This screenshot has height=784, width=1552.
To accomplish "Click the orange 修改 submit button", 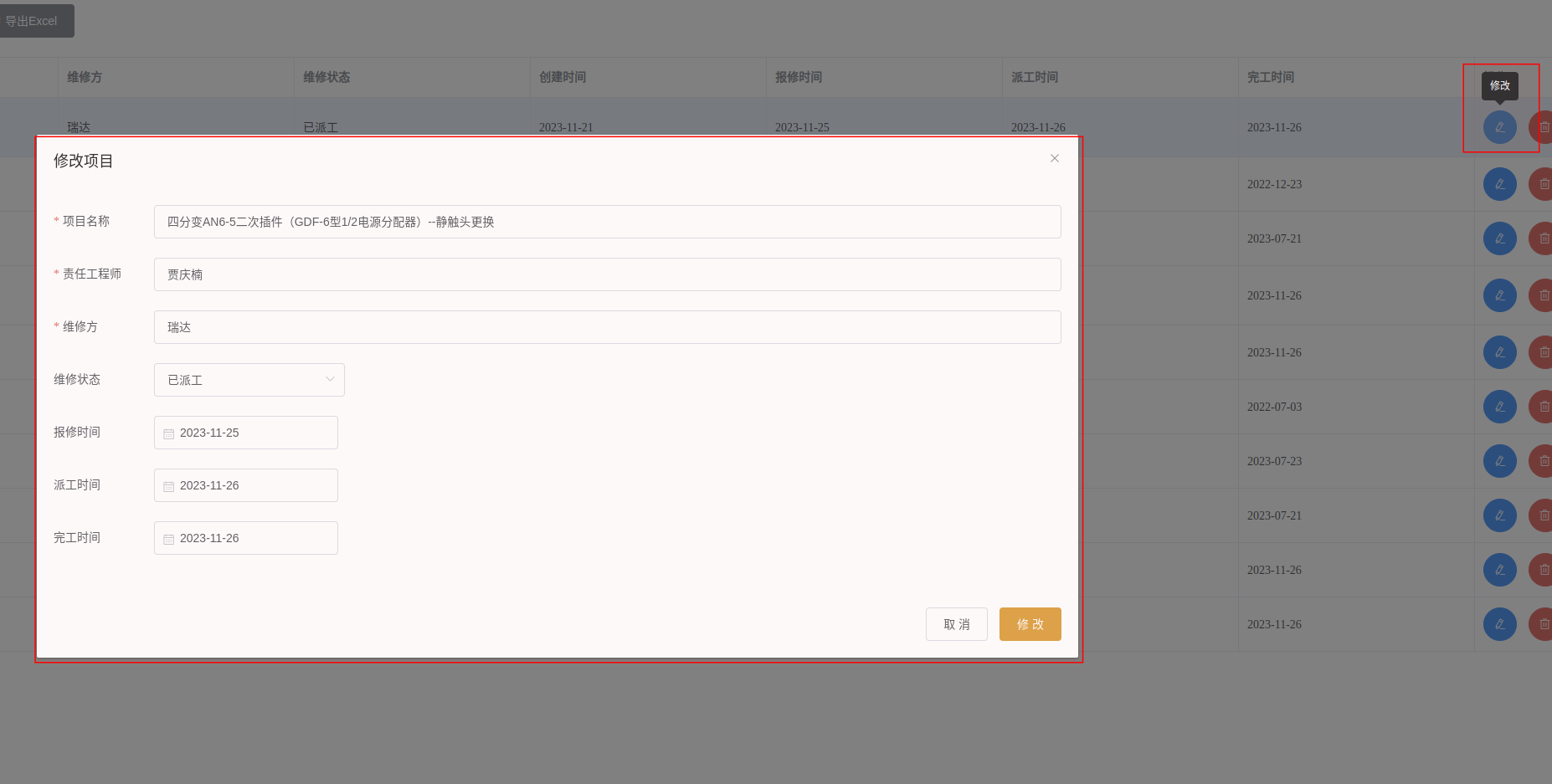I will 1030,624.
